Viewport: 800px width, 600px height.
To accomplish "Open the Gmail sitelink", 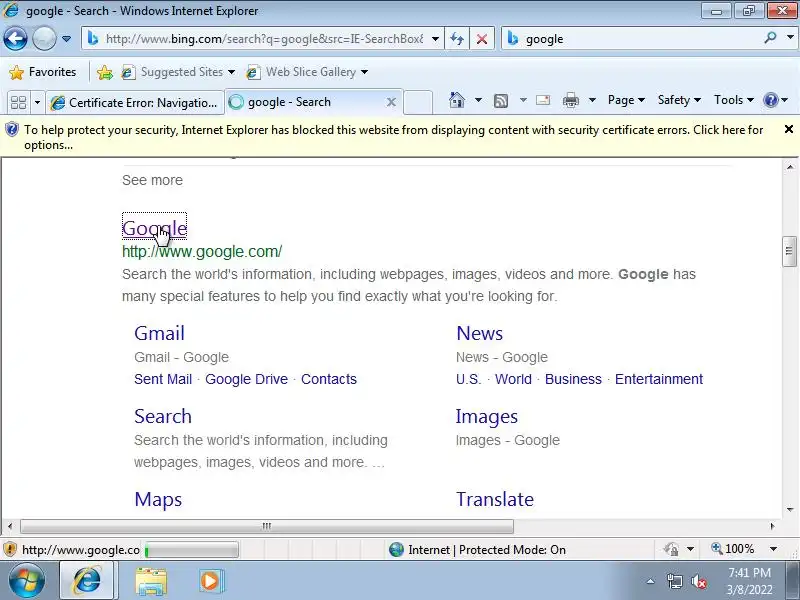I will (x=159, y=333).
